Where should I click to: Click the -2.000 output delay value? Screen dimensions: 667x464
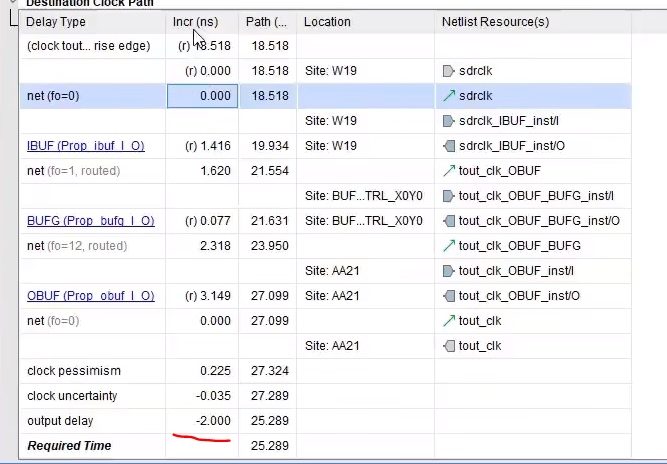coord(213,421)
